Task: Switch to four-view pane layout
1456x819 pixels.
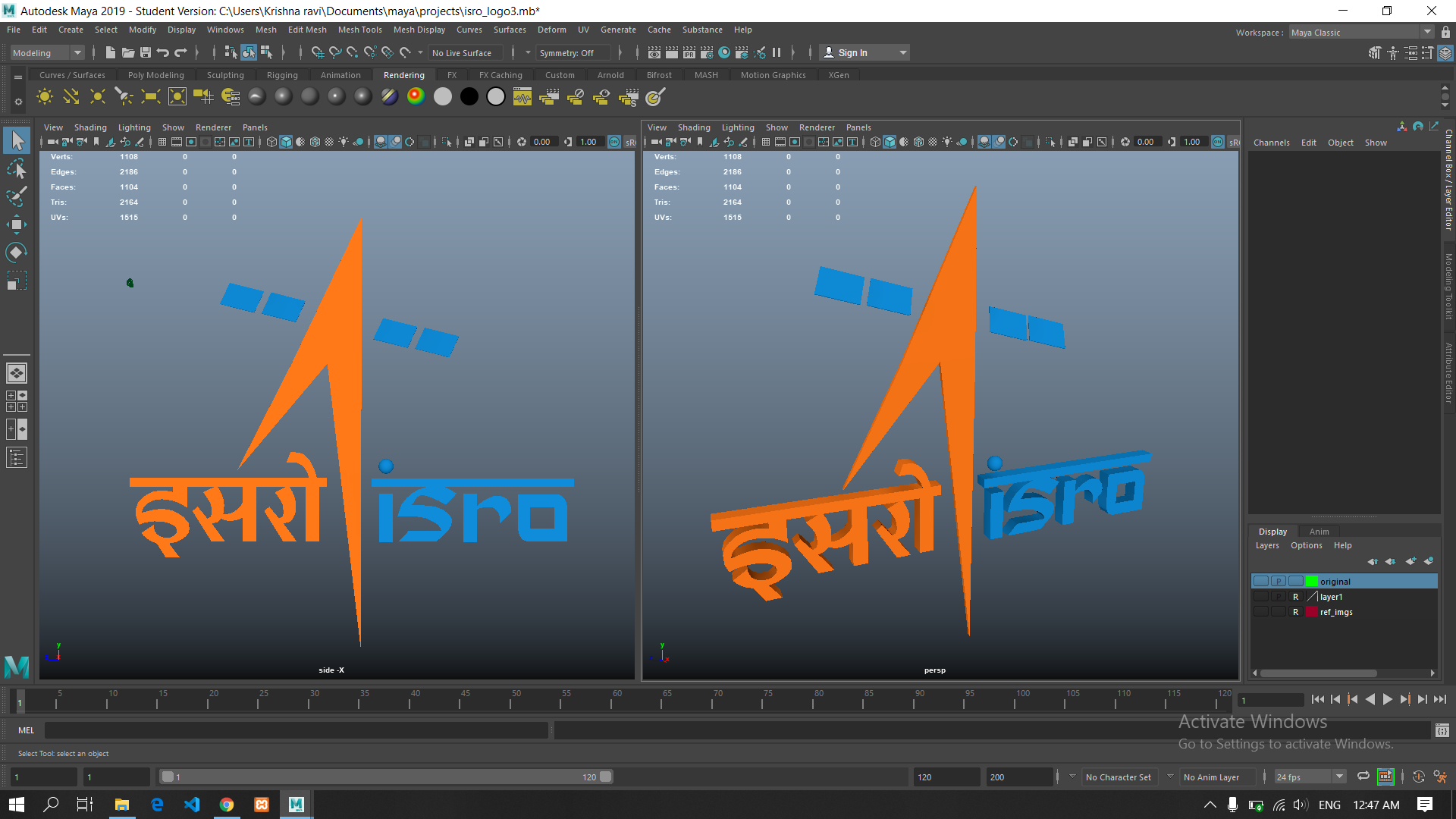Action: [x=17, y=401]
